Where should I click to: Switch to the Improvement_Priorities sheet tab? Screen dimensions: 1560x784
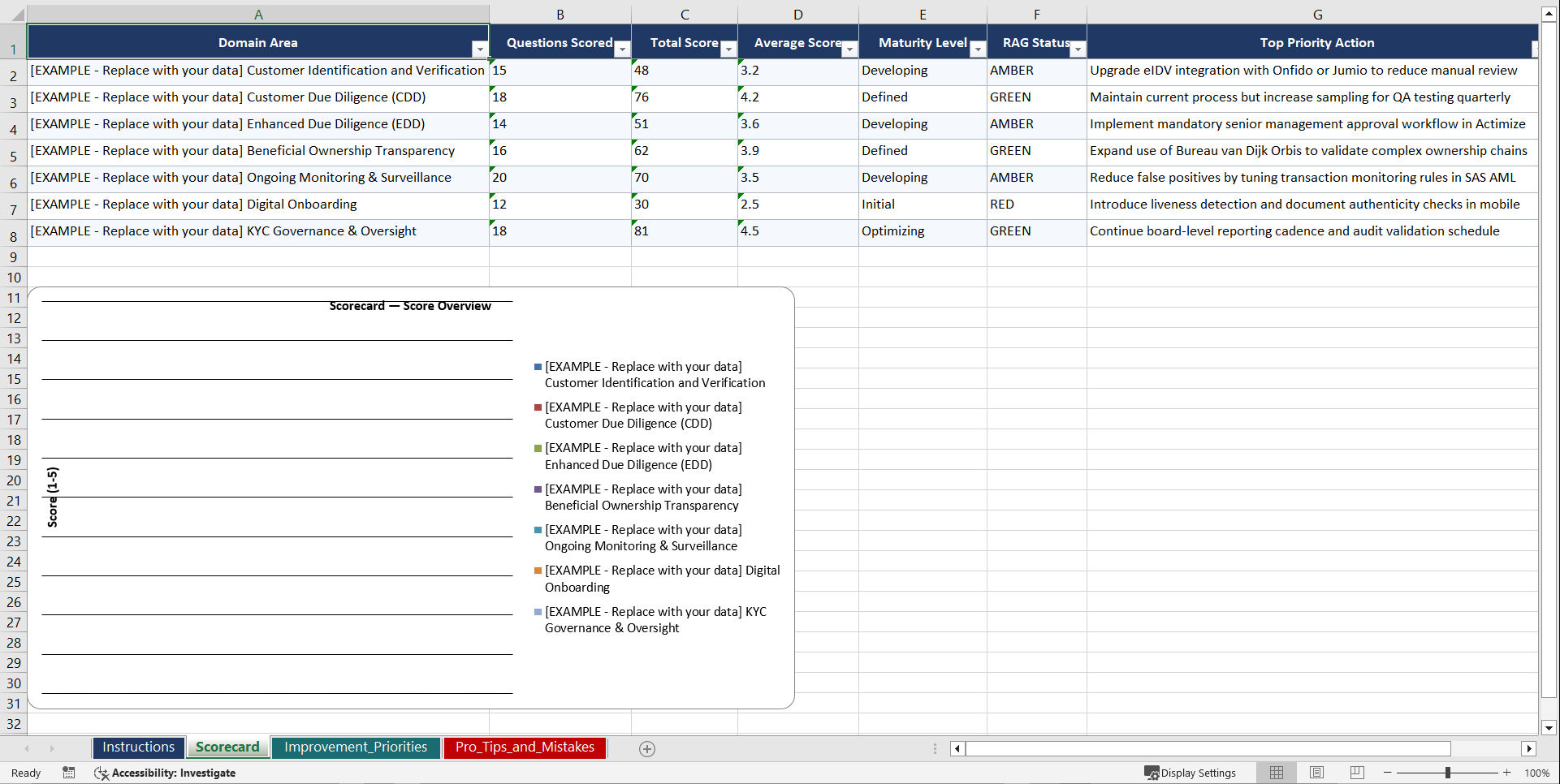coord(356,747)
